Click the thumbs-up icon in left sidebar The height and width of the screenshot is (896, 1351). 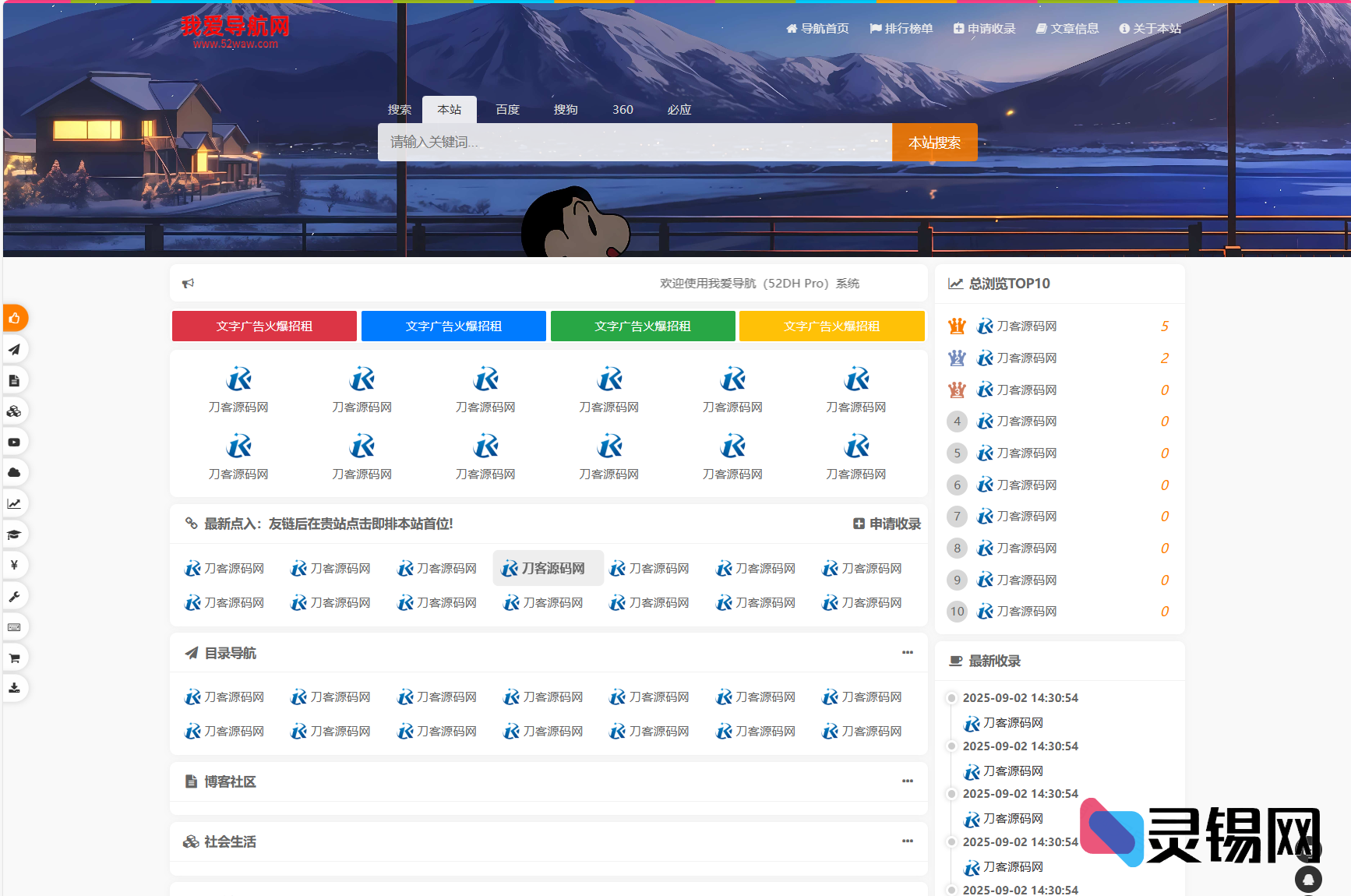click(x=14, y=318)
